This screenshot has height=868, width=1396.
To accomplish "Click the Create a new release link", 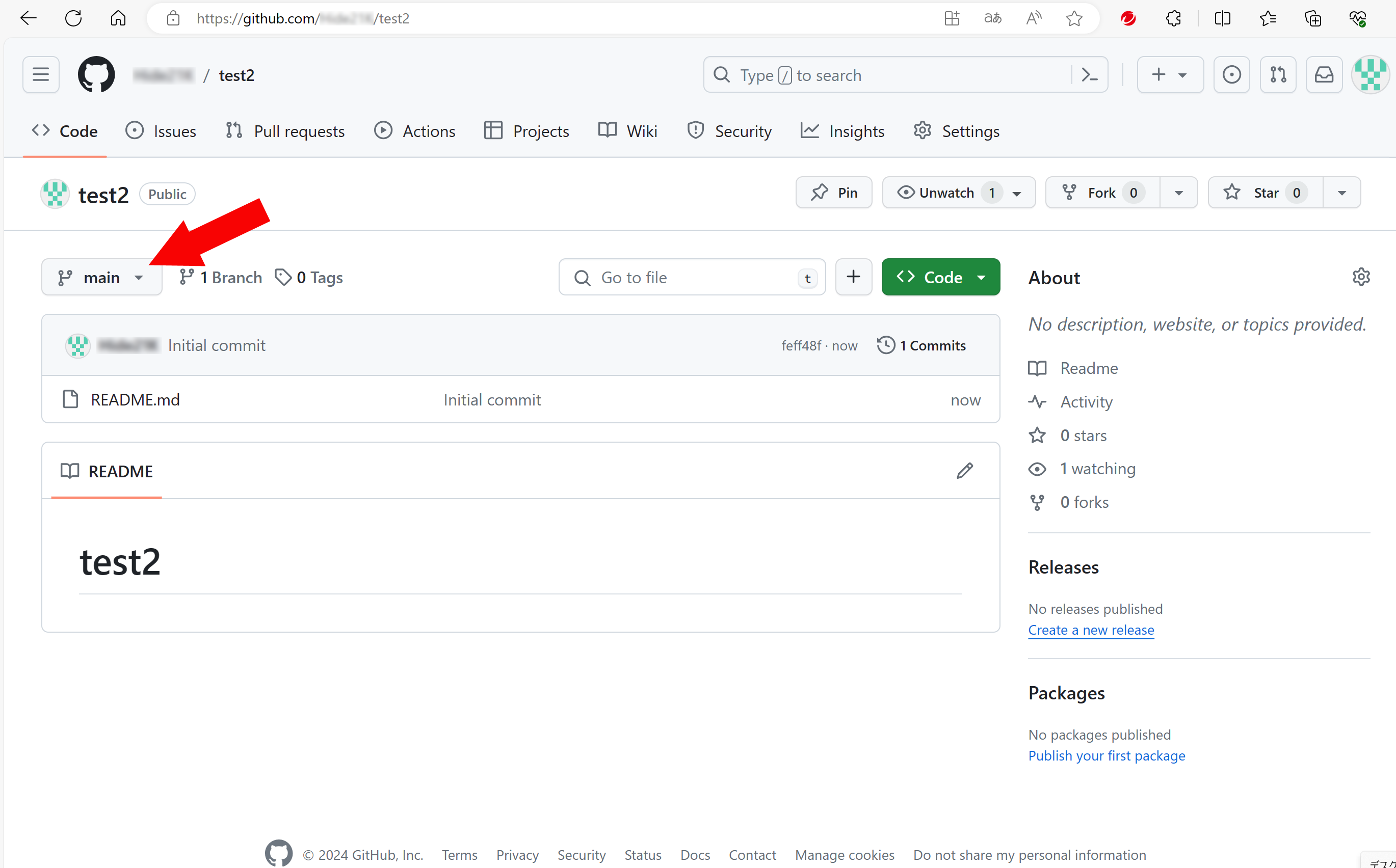I will point(1091,629).
